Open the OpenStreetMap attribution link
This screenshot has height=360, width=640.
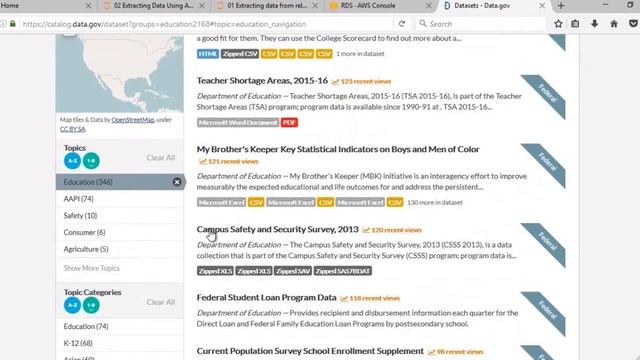click(133, 120)
